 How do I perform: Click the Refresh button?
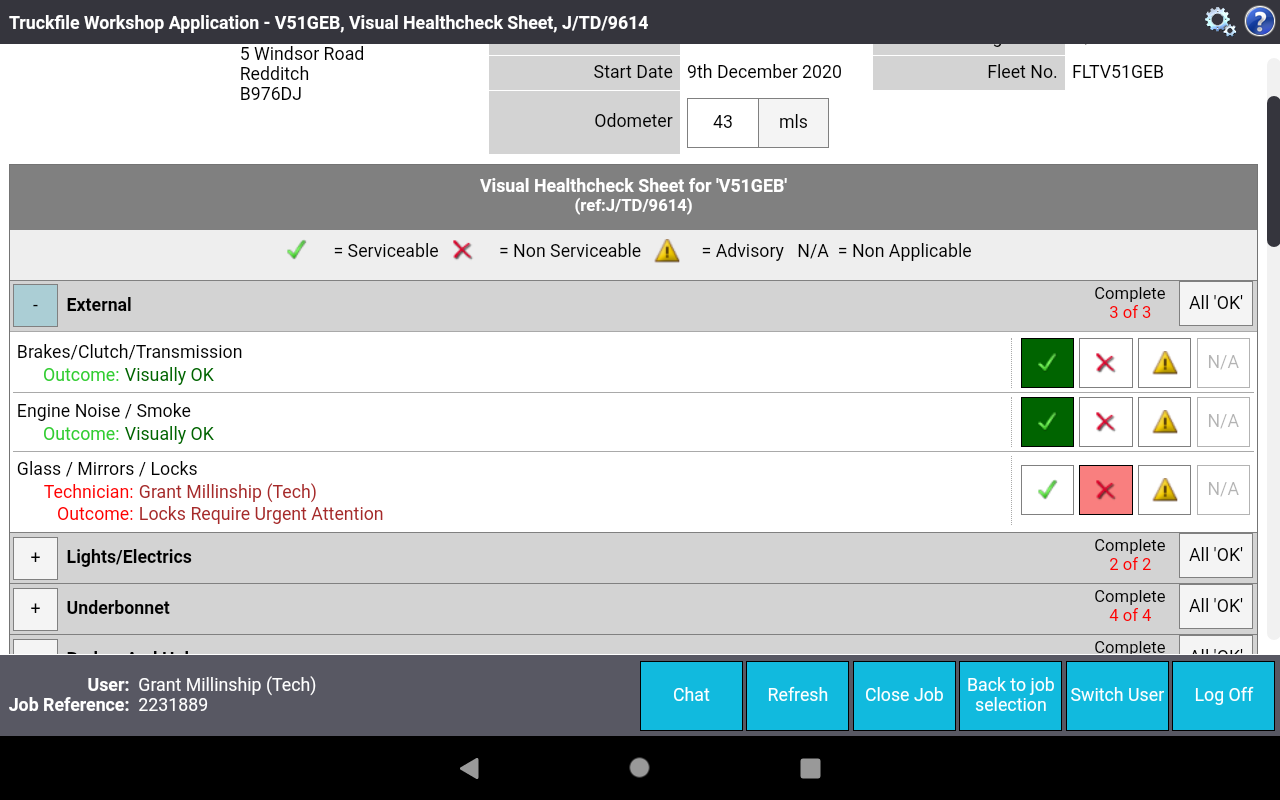pyautogui.click(x=798, y=695)
